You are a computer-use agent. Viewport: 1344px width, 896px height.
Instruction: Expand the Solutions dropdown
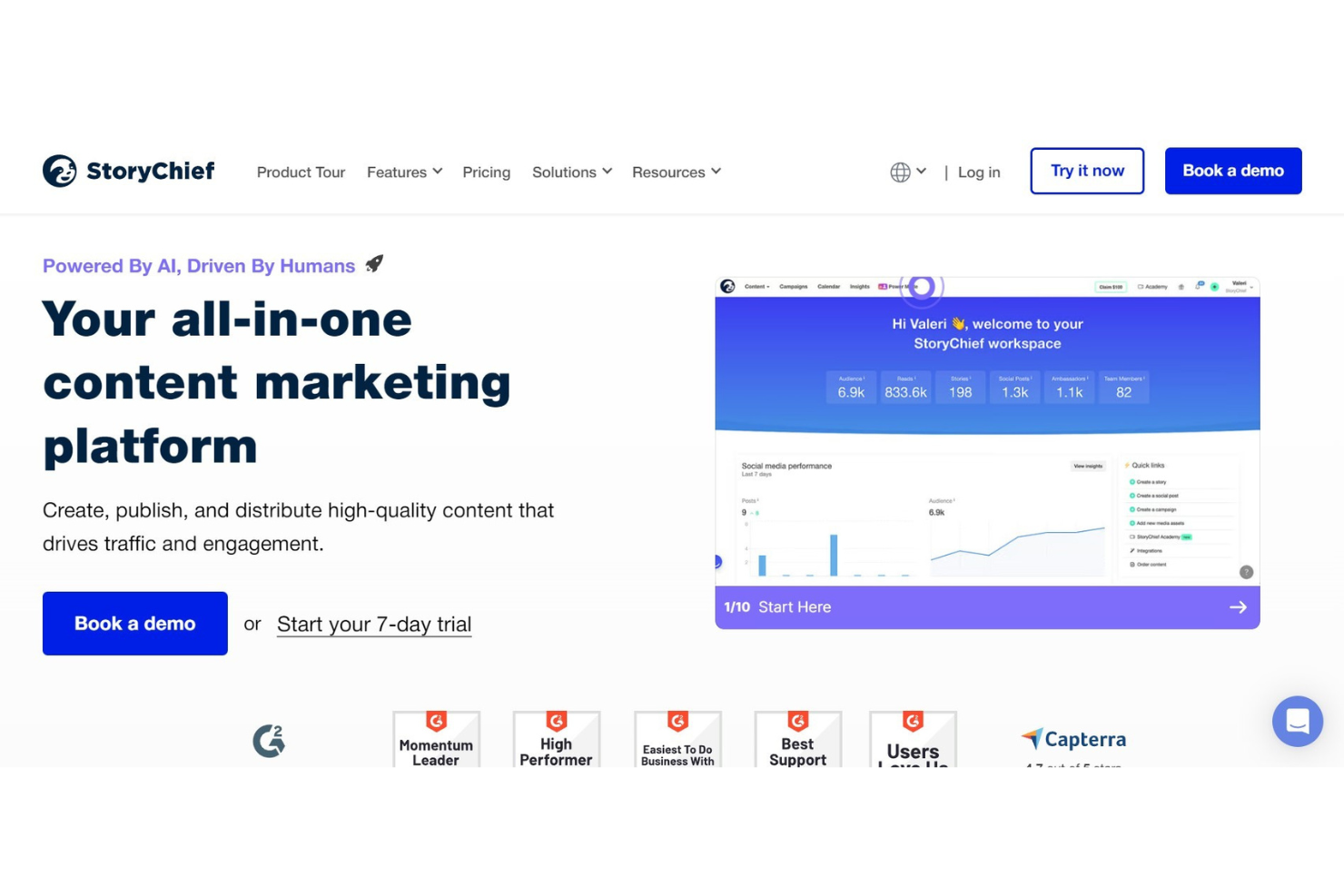pos(572,172)
